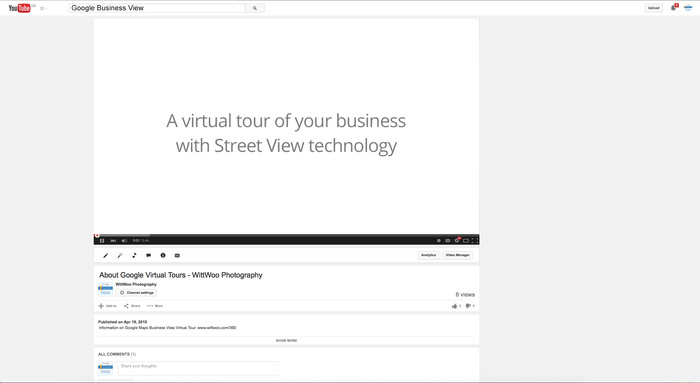
Task: Click the Share your thoughts comment box
Action: [198, 368]
